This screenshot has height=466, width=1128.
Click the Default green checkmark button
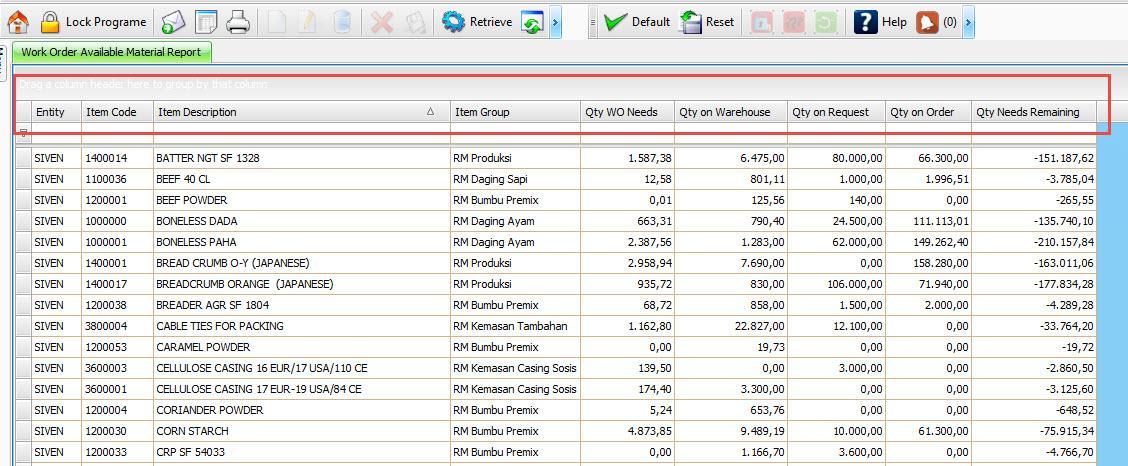pyautogui.click(x=637, y=22)
